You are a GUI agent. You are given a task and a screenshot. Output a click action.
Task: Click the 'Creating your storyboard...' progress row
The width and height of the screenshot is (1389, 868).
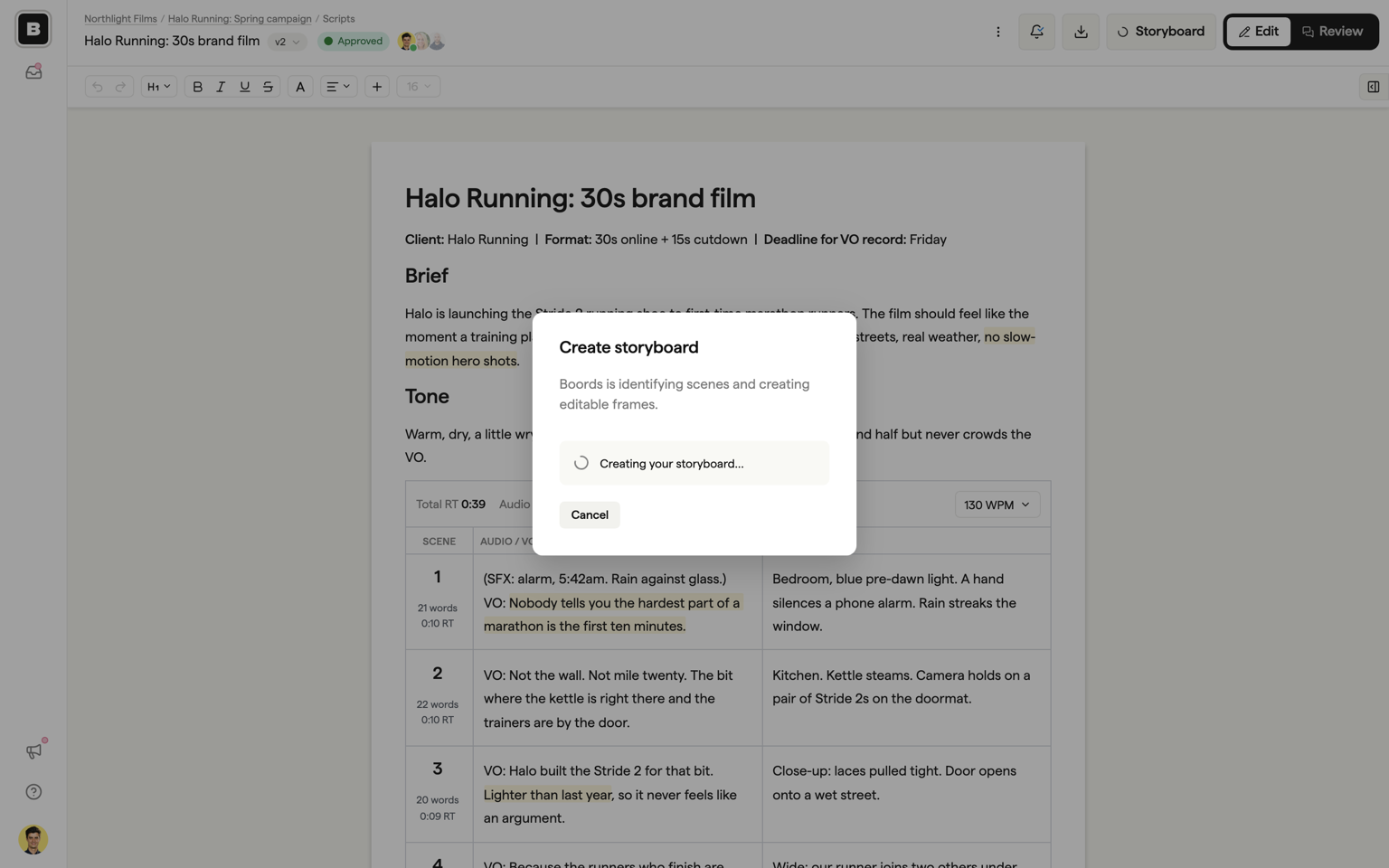[694, 463]
